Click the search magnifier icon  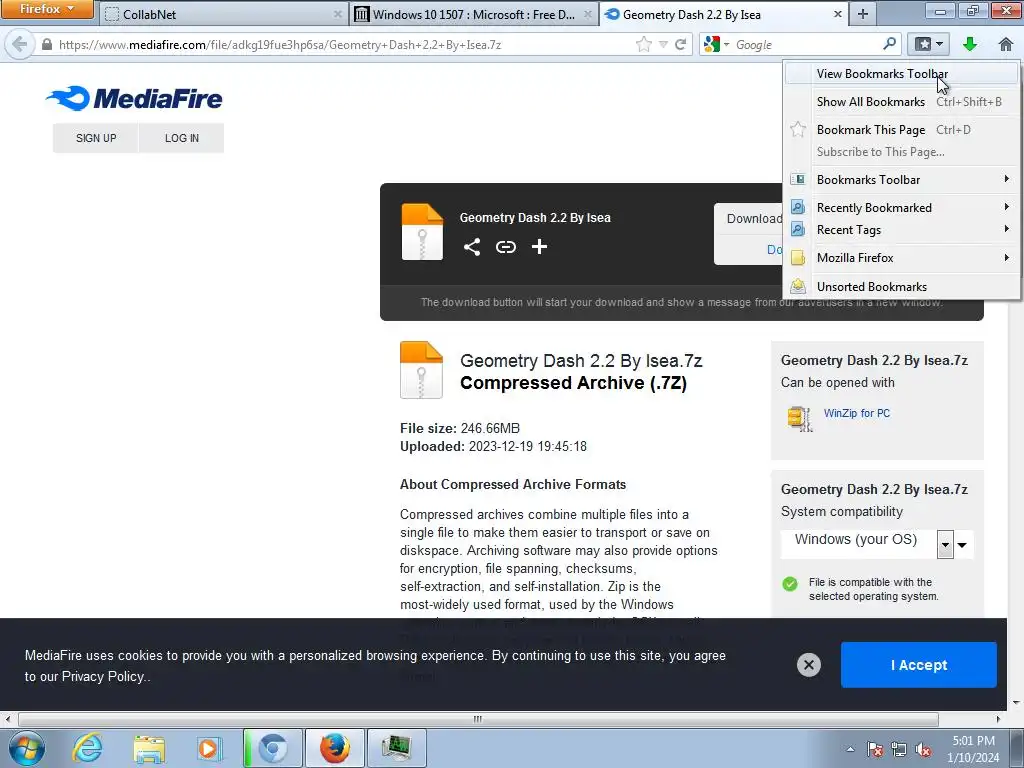point(889,44)
